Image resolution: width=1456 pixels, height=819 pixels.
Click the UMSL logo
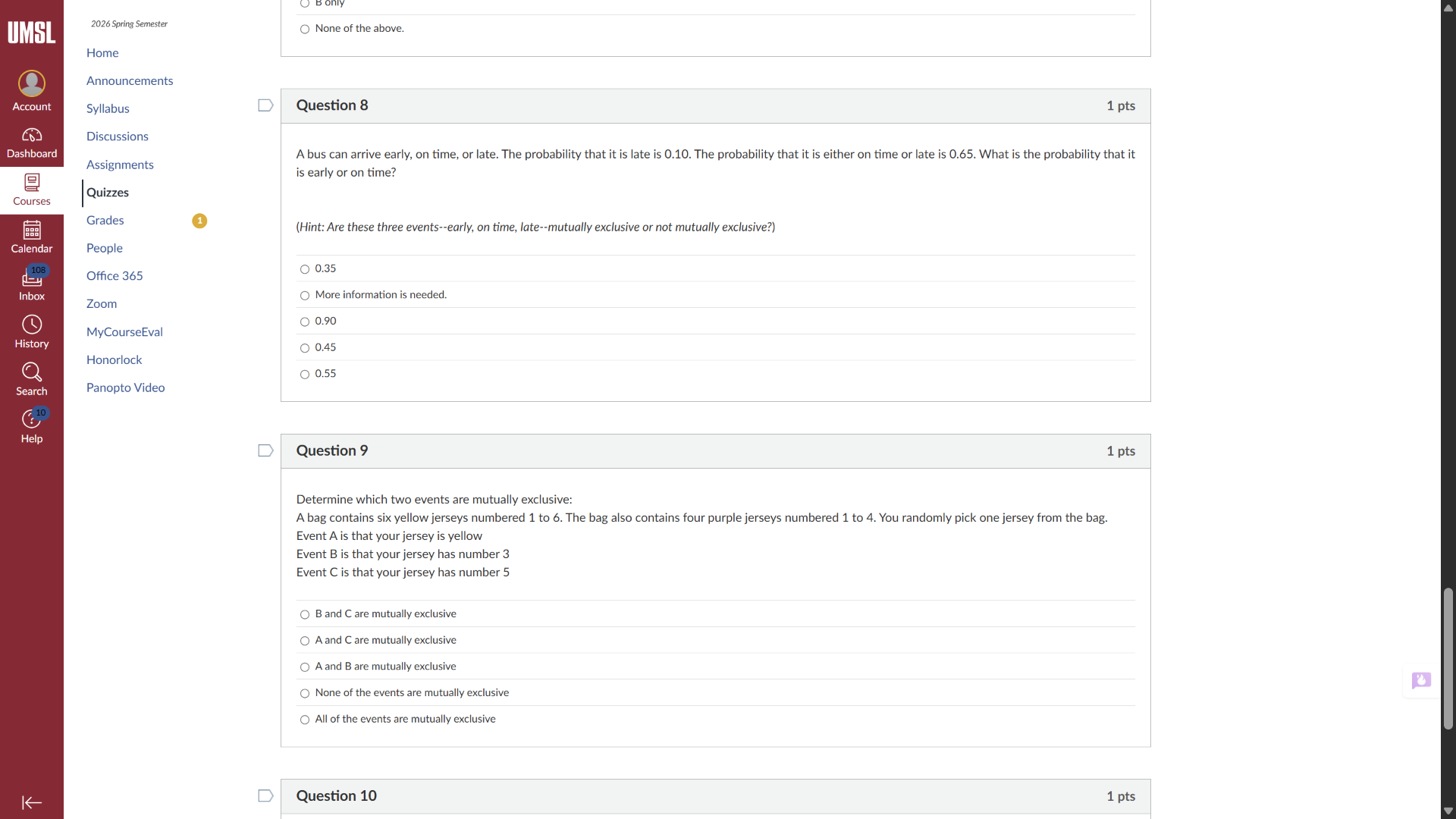[32, 33]
